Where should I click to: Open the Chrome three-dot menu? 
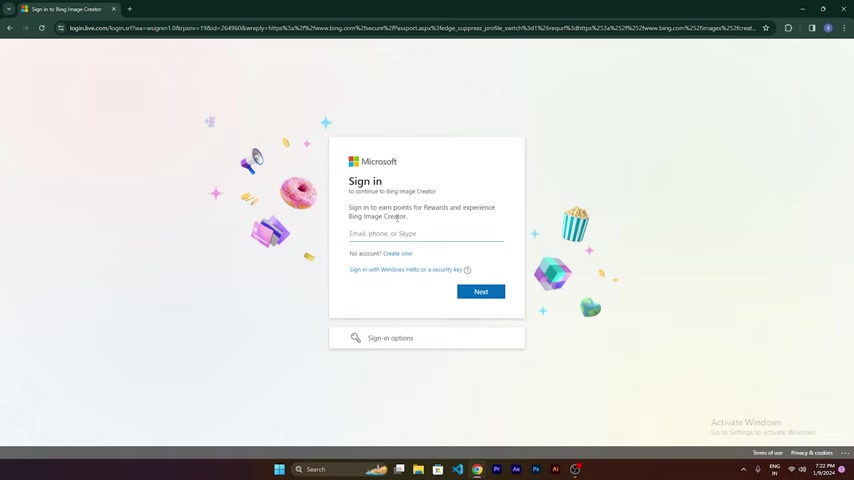pyautogui.click(x=844, y=28)
